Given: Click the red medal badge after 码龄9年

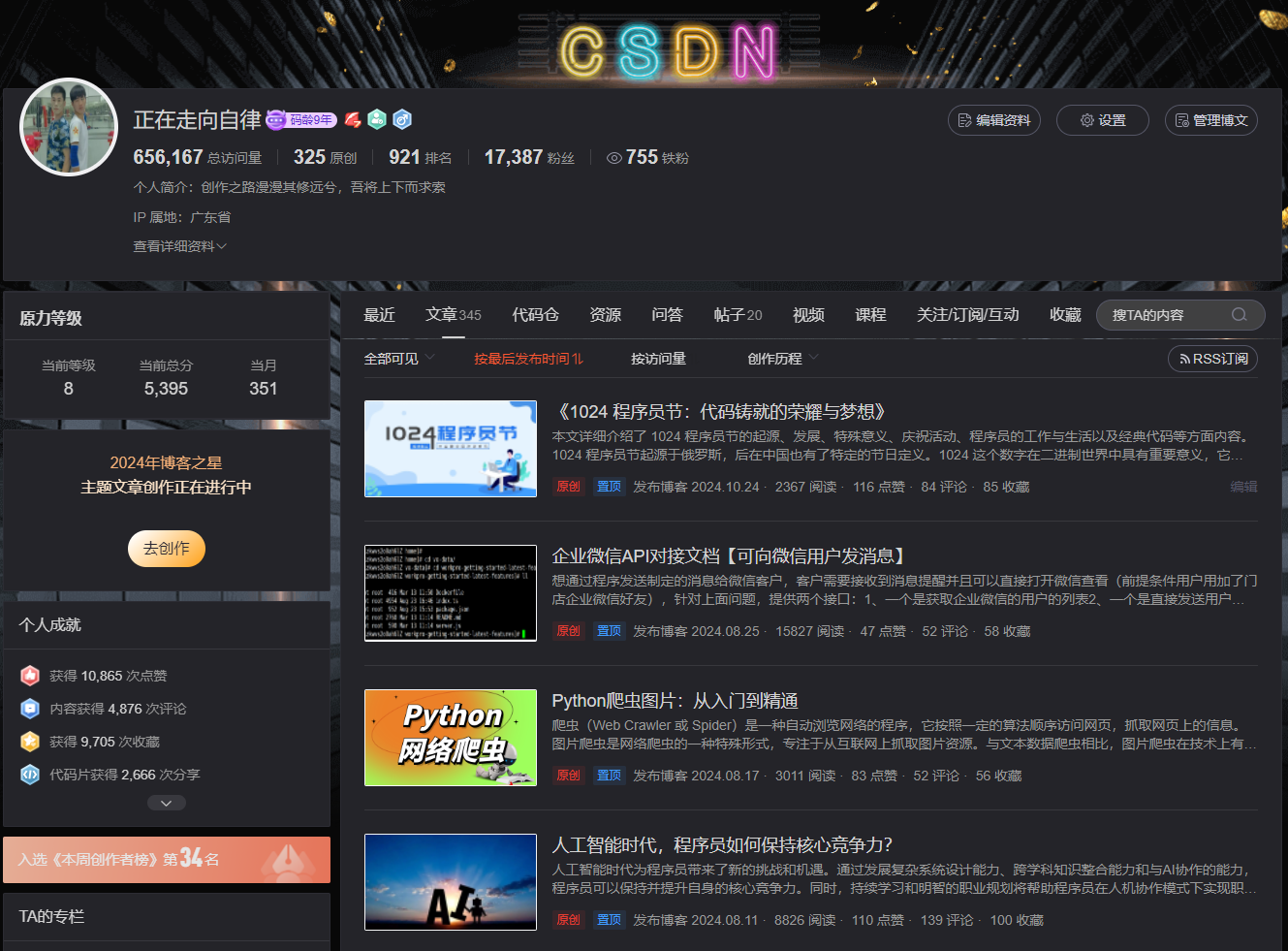Looking at the screenshot, I should pyautogui.click(x=353, y=119).
